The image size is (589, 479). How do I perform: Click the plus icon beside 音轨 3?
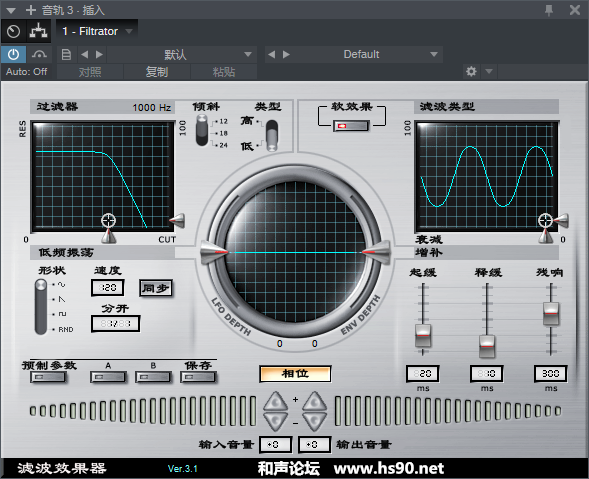coord(31,10)
